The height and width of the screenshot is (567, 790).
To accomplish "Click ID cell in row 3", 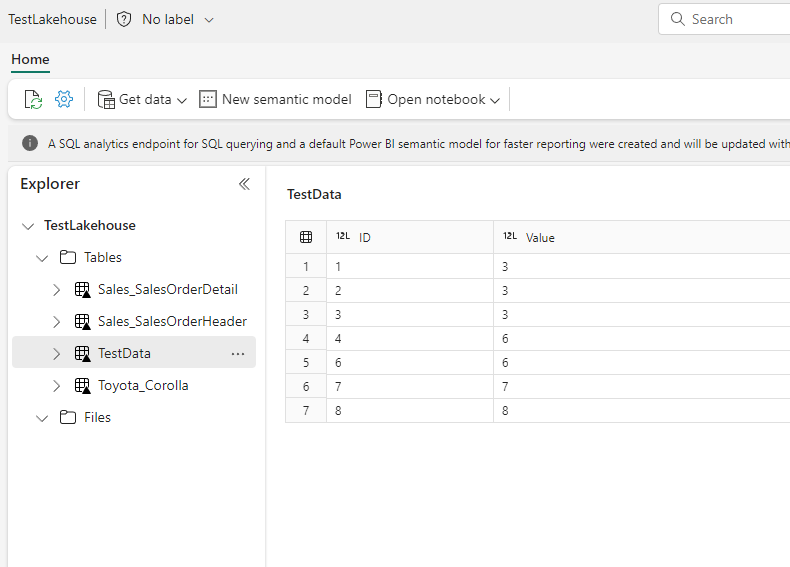I will (x=410, y=314).
